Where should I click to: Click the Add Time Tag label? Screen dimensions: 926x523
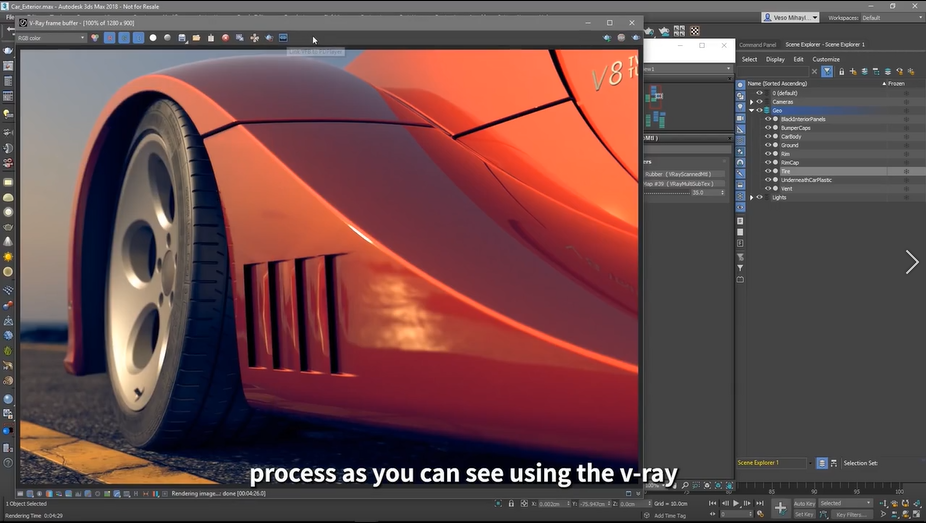[670, 515]
